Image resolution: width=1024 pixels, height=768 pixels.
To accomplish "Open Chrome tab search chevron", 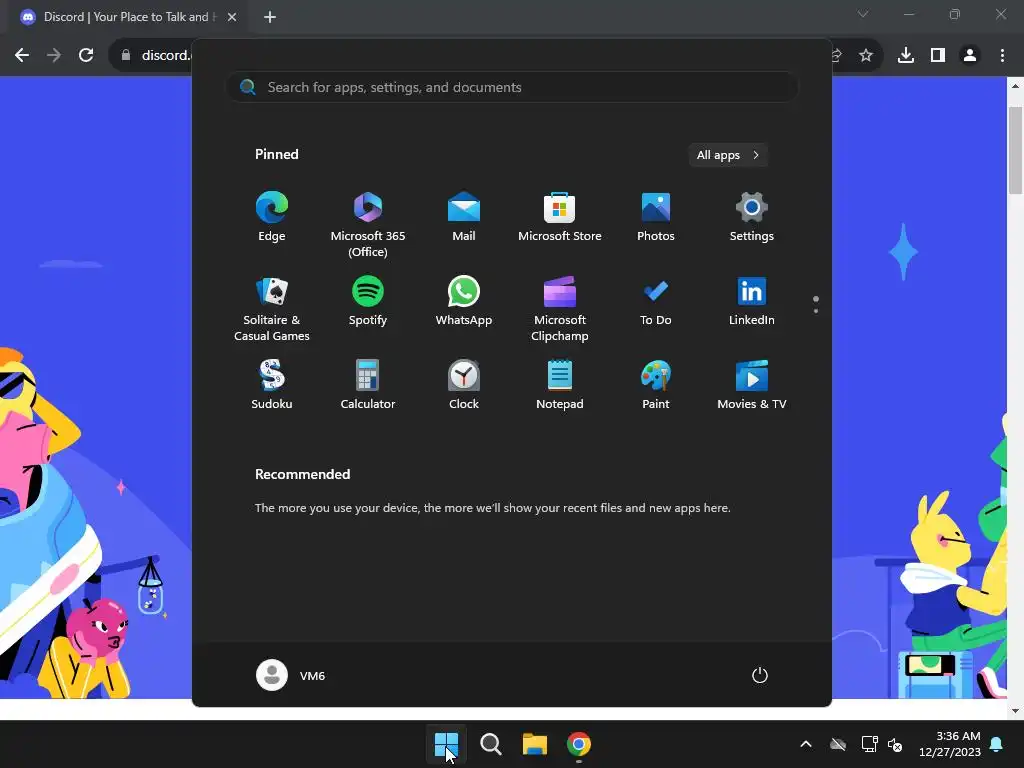I will click(x=863, y=14).
